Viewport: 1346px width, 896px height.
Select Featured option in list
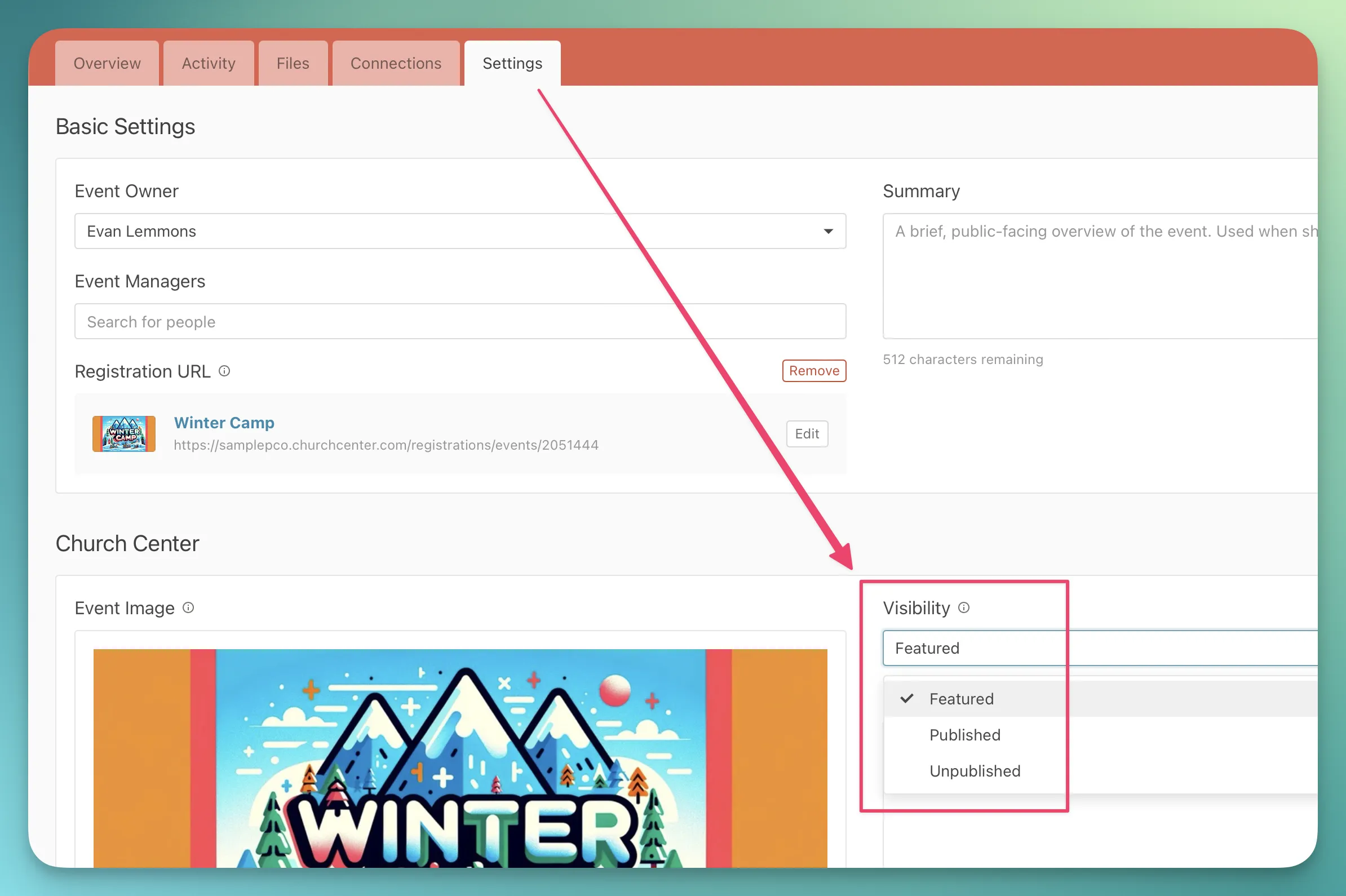(x=962, y=698)
